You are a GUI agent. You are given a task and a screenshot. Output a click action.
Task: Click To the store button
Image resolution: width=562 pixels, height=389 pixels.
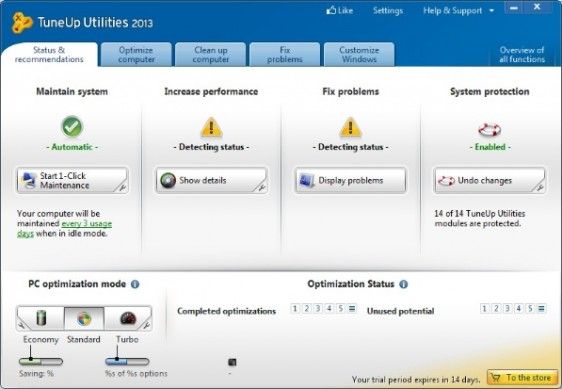coord(523,378)
